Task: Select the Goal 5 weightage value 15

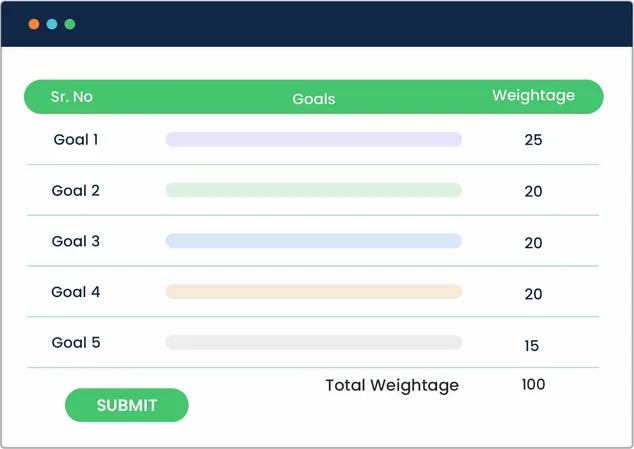Action: pos(532,346)
